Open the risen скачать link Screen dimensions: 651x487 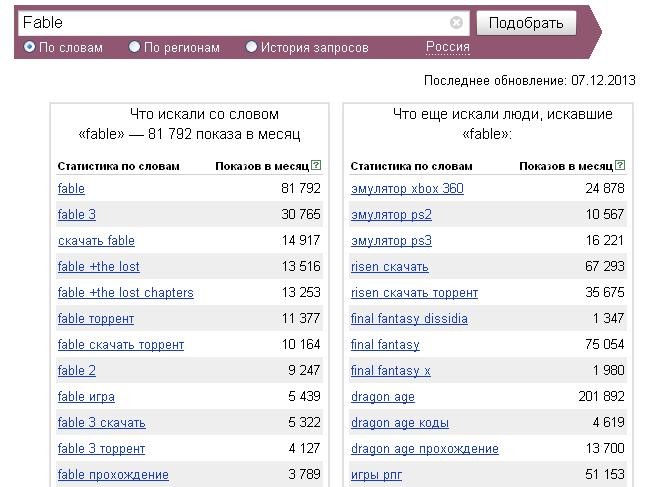point(389,267)
